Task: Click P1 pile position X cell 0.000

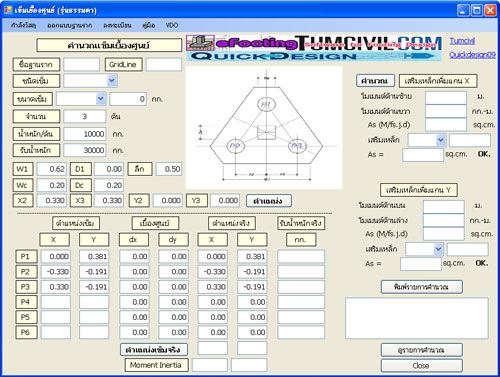Action: click(x=56, y=256)
